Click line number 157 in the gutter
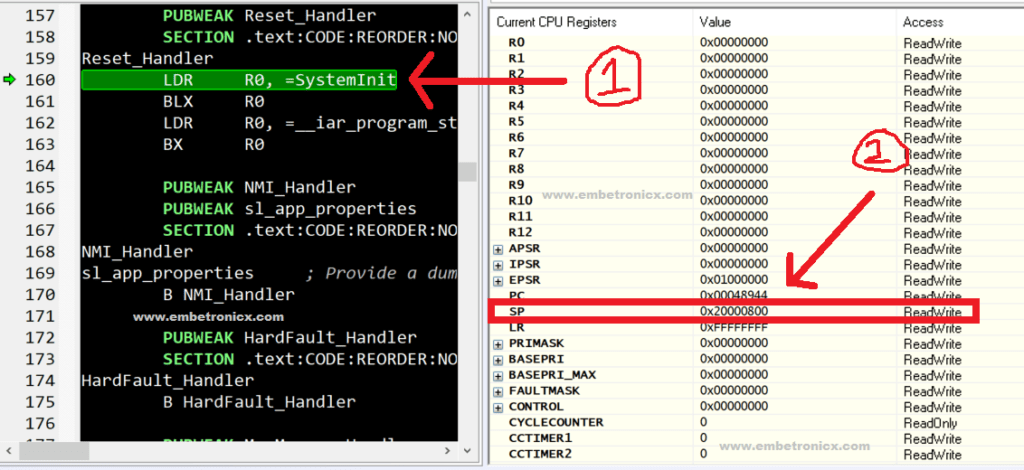This screenshot has height=470, width=1024. 40,15
